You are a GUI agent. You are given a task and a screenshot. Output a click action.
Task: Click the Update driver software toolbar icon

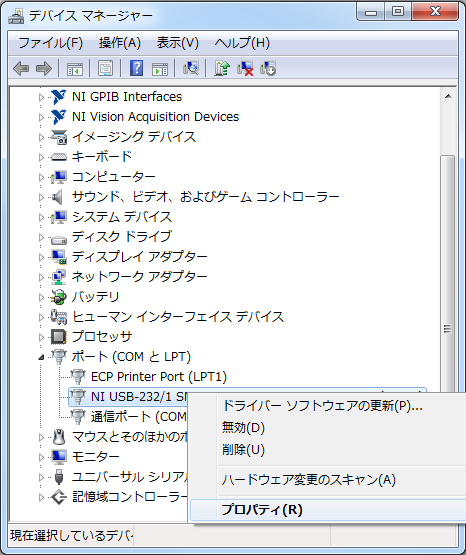click(x=222, y=68)
